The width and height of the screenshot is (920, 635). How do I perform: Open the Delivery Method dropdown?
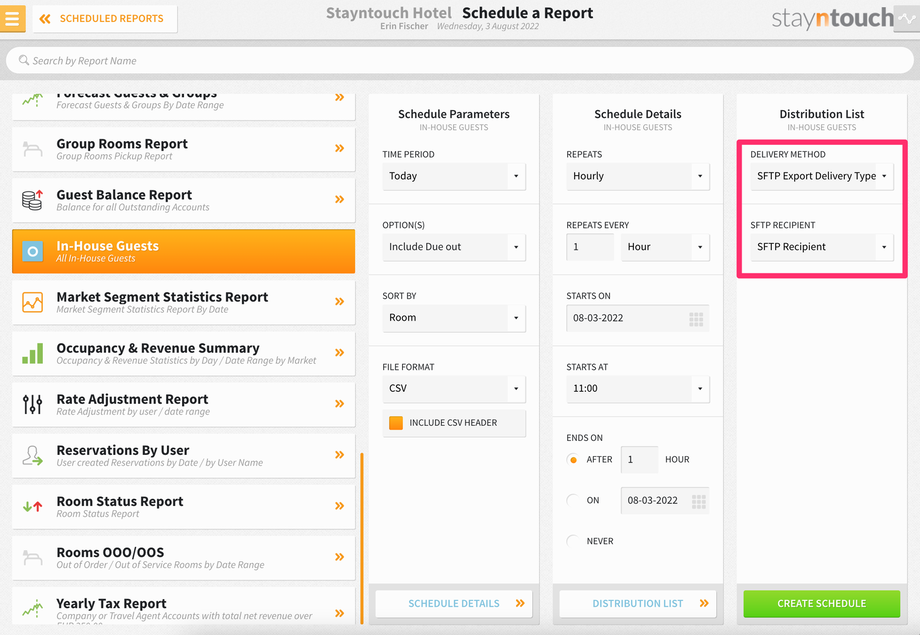tap(821, 176)
